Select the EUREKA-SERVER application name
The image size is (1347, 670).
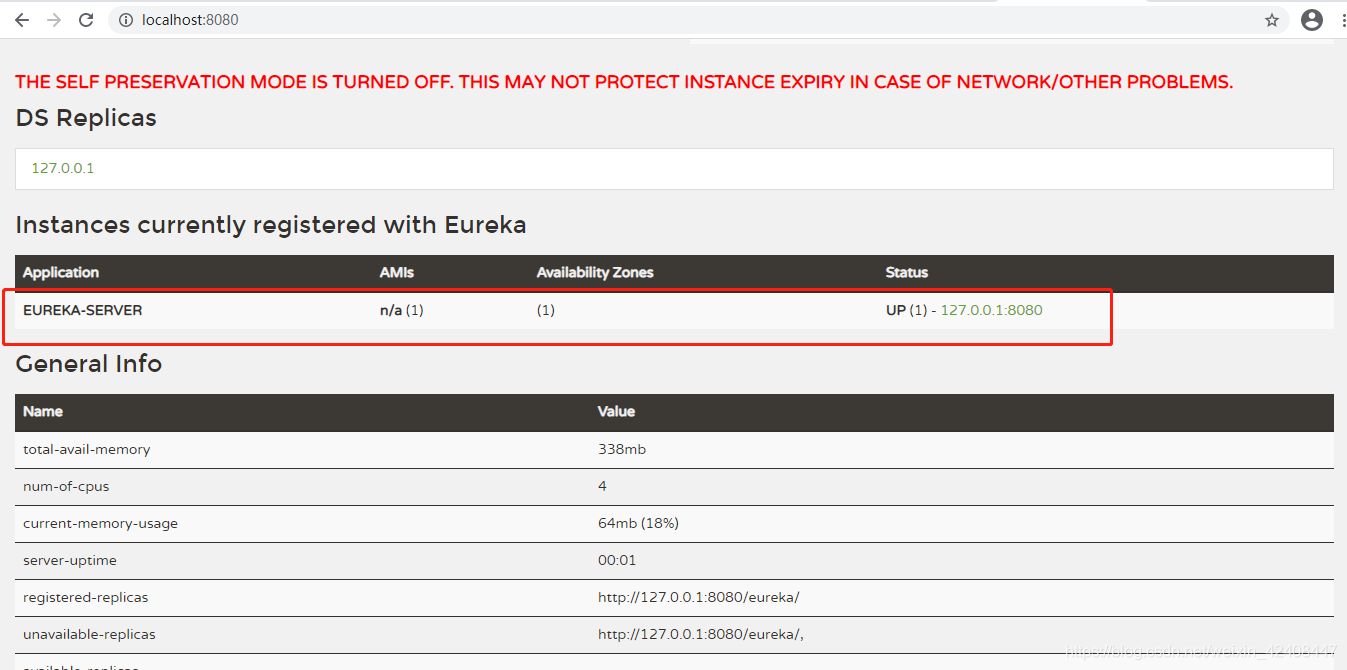[x=83, y=310]
